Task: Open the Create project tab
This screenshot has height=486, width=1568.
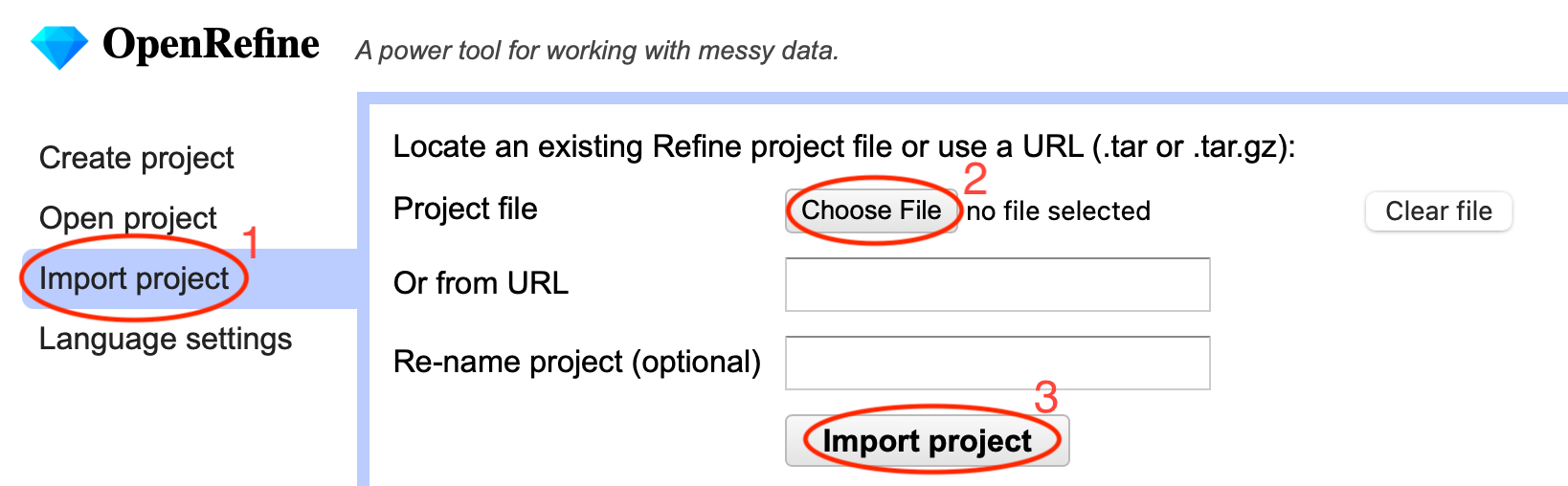Action: pyautogui.click(x=137, y=158)
